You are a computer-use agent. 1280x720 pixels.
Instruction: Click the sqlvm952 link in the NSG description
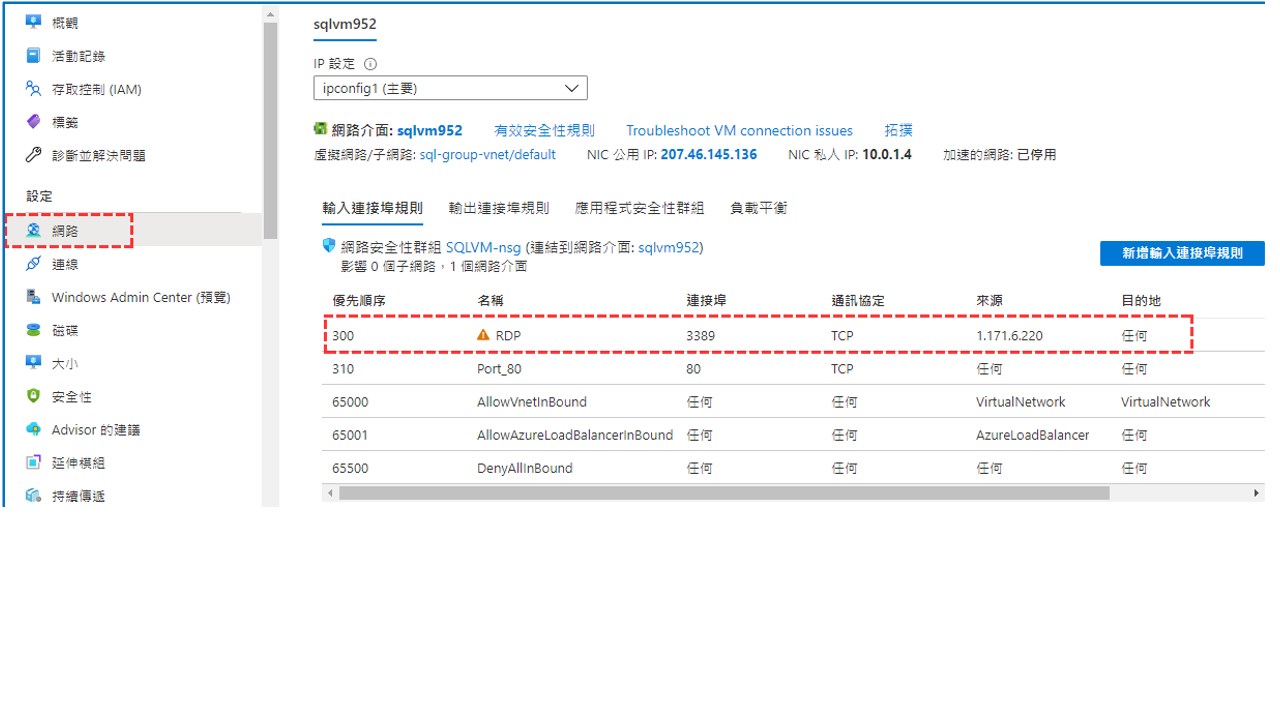click(x=668, y=247)
